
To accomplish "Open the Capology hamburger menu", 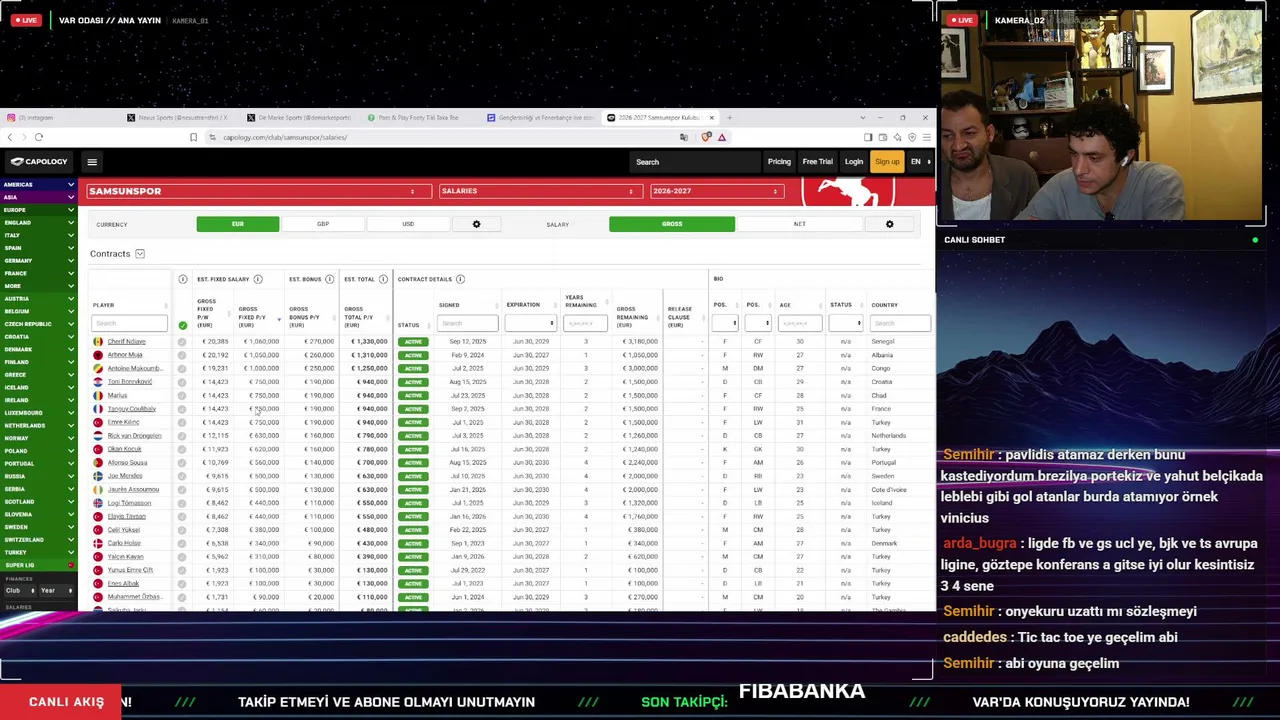I will point(92,162).
